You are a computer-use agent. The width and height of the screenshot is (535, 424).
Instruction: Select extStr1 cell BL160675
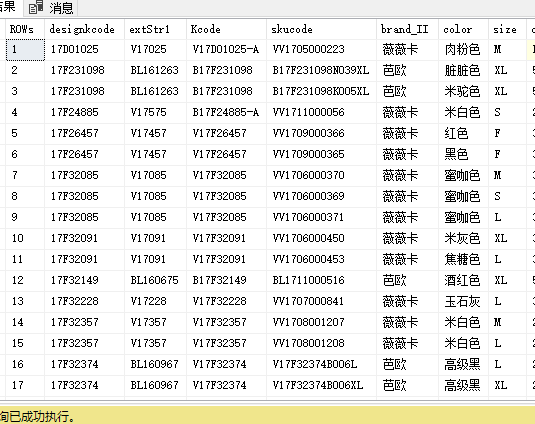(156, 280)
